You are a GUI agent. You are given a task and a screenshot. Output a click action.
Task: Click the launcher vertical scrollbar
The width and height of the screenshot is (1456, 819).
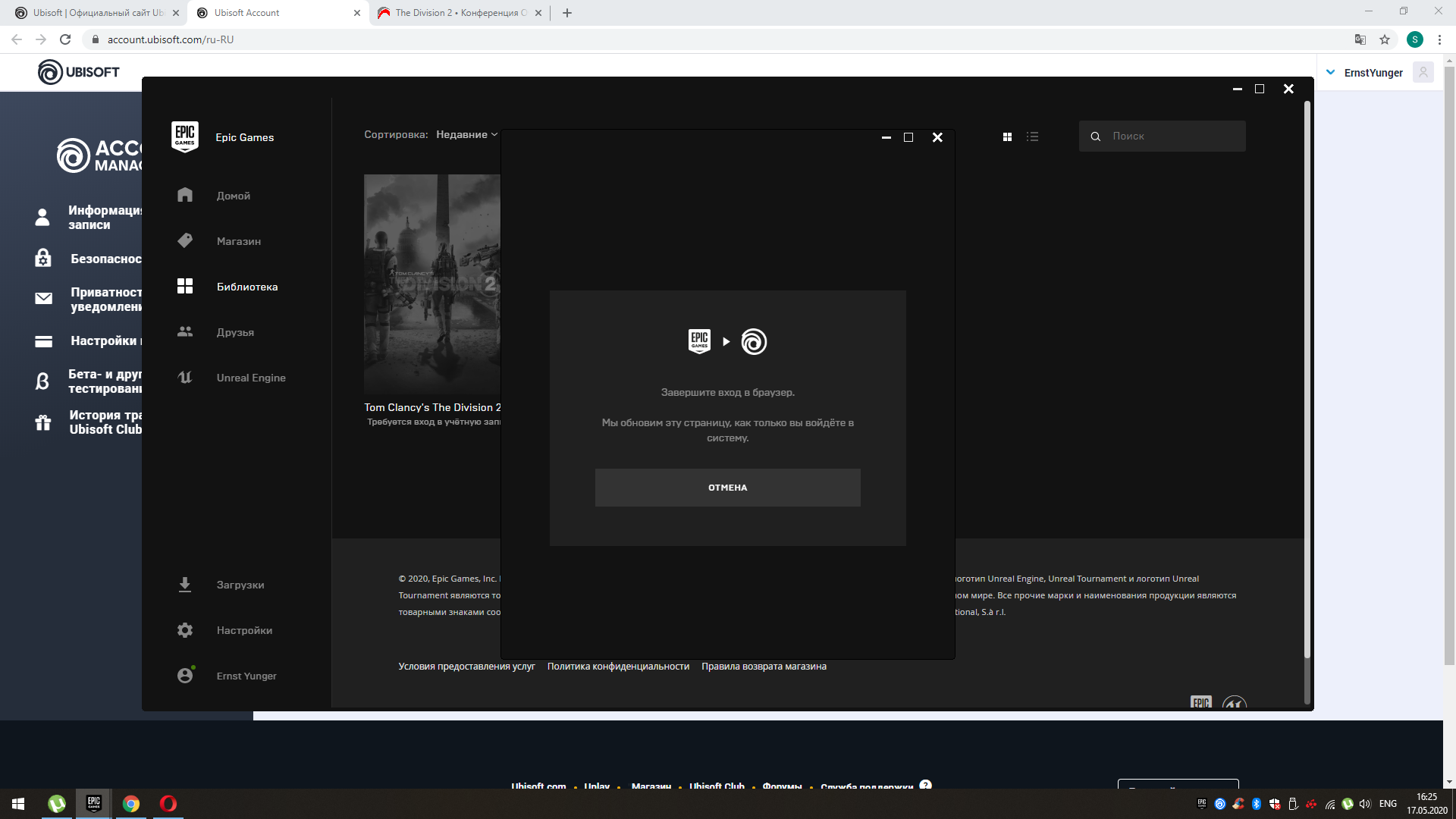(1307, 379)
